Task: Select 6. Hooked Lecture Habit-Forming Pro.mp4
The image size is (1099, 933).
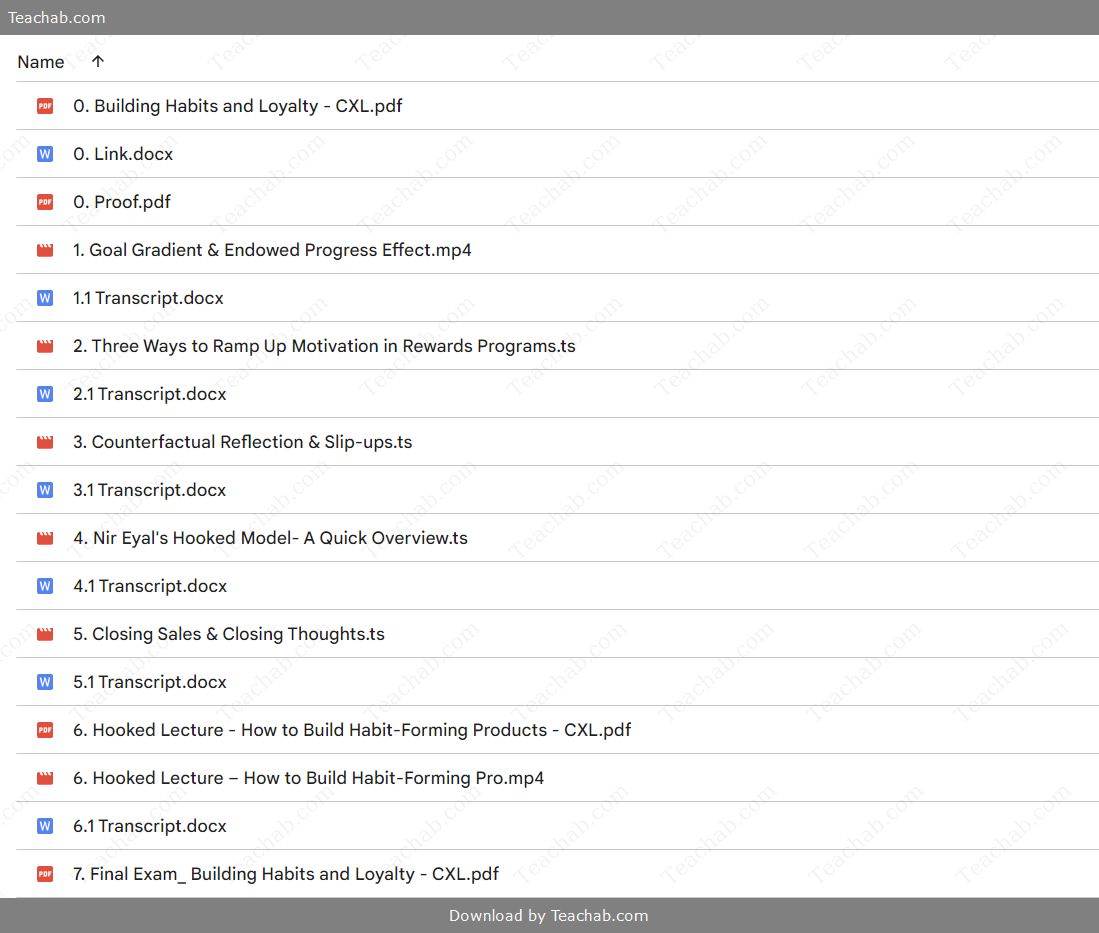Action: [557, 778]
